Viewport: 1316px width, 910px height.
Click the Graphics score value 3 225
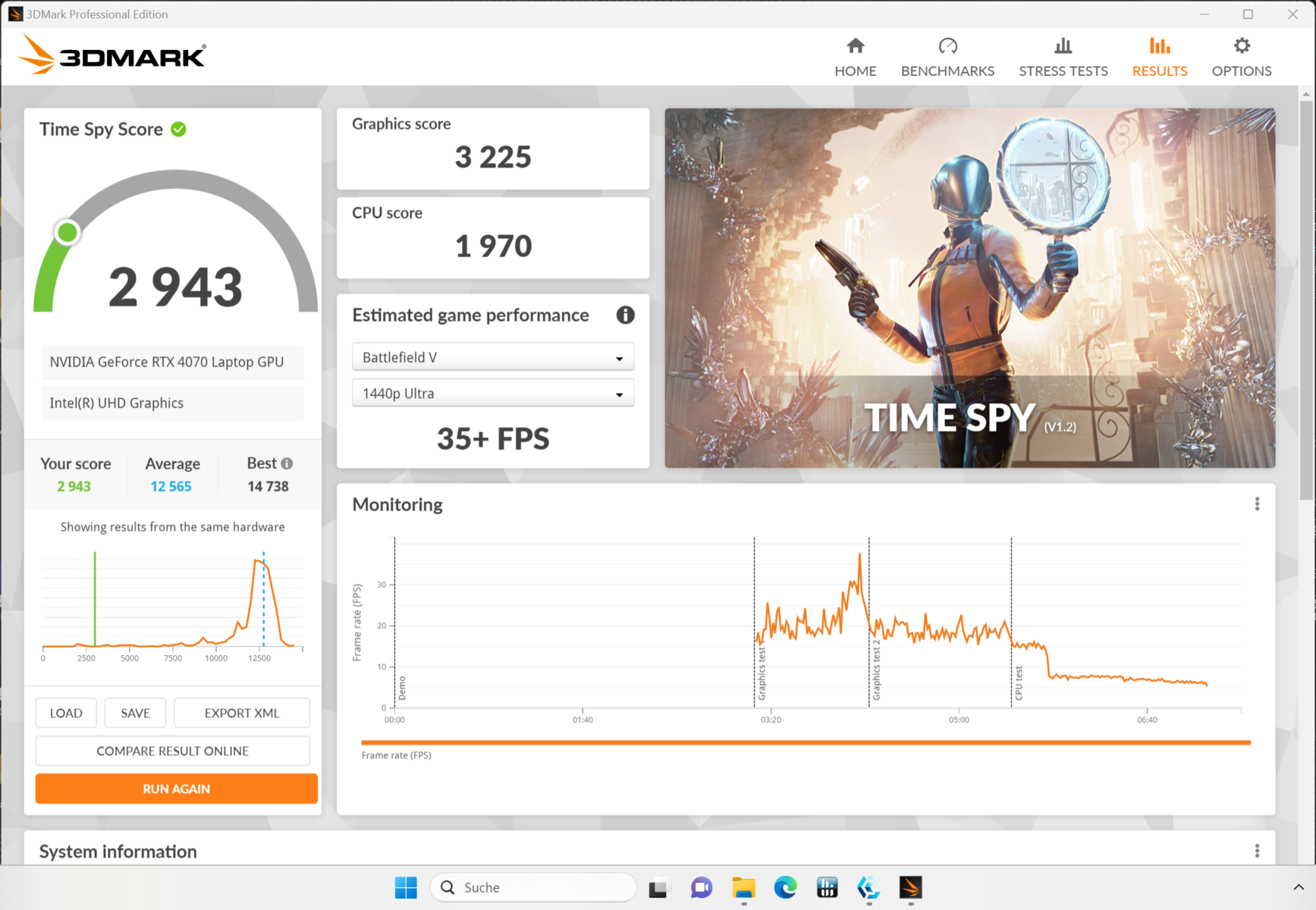[493, 157]
